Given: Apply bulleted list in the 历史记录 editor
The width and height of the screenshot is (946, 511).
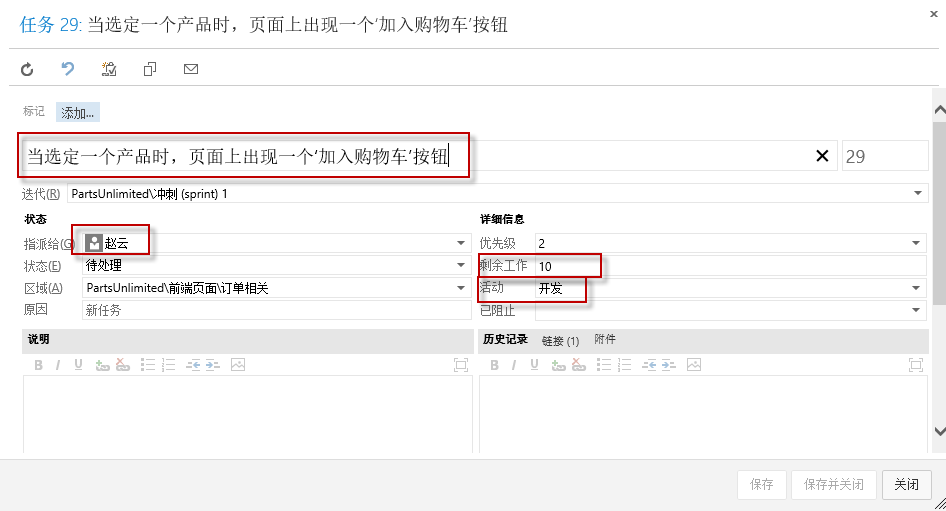Looking at the screenshot, I should [x=604, y=365].
